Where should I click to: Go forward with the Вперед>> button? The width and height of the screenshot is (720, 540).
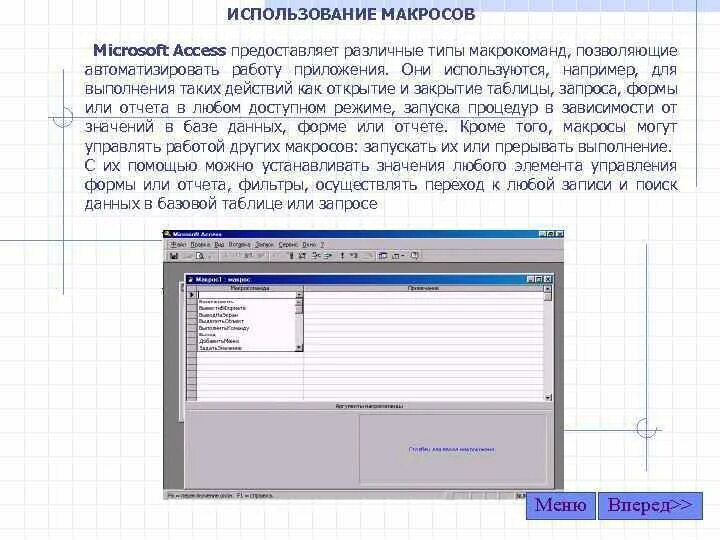pos(650,506)
